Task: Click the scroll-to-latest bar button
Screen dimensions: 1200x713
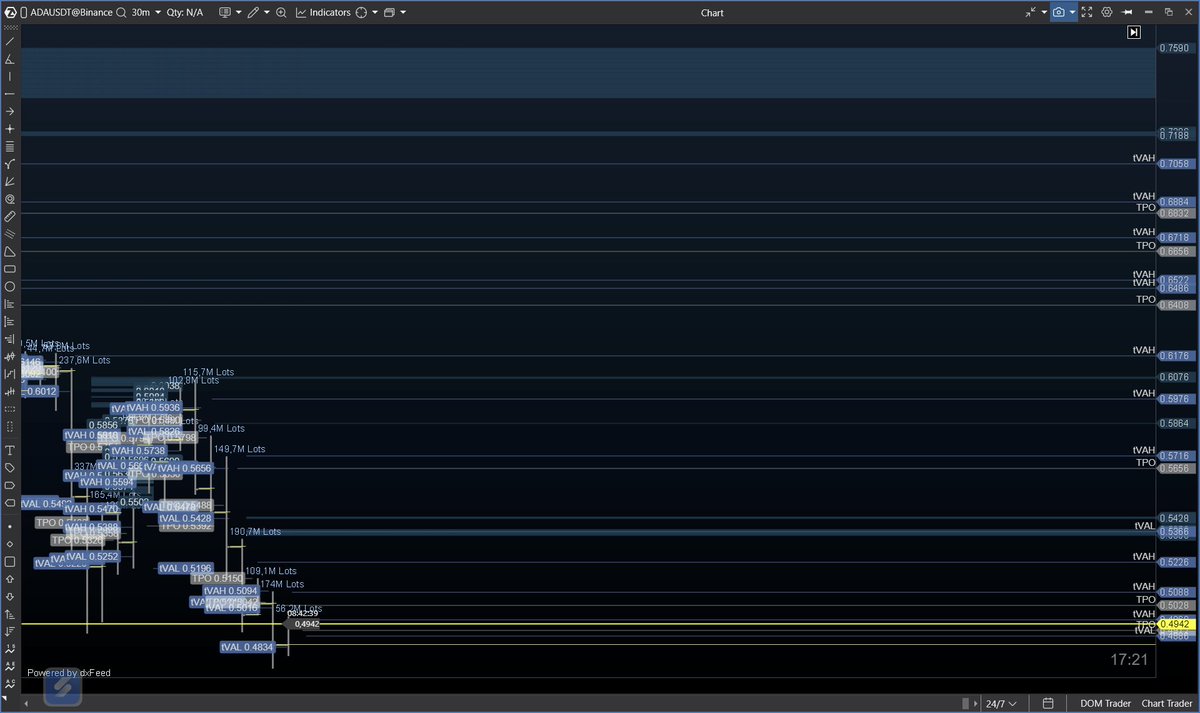Action: [1133, 32]
